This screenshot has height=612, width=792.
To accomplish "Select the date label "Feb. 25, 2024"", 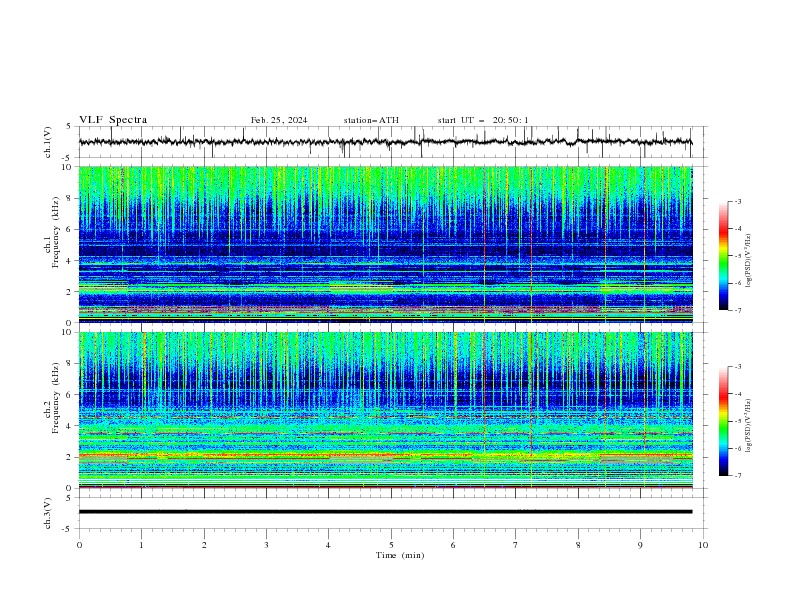I will (279, 120).
